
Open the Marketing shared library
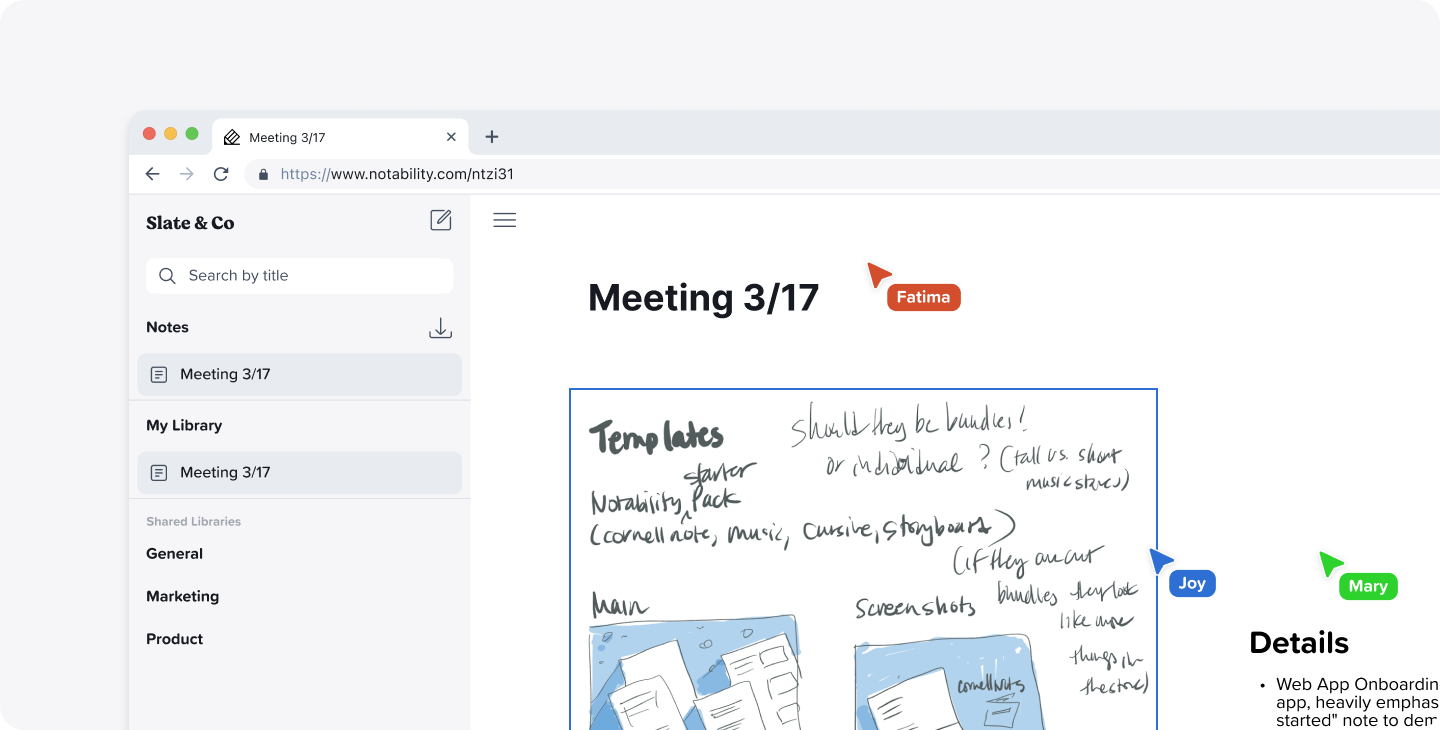(x=183, y=596)
